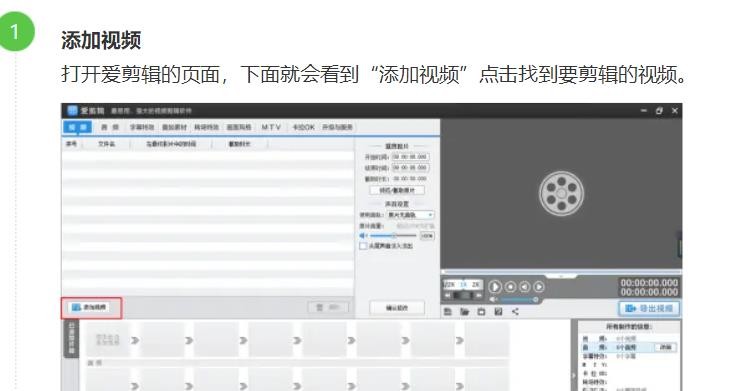Switch to the 卡拉OK tab
Image resolution: width=732 pixels, height=391 pixels.
(303, 127)
